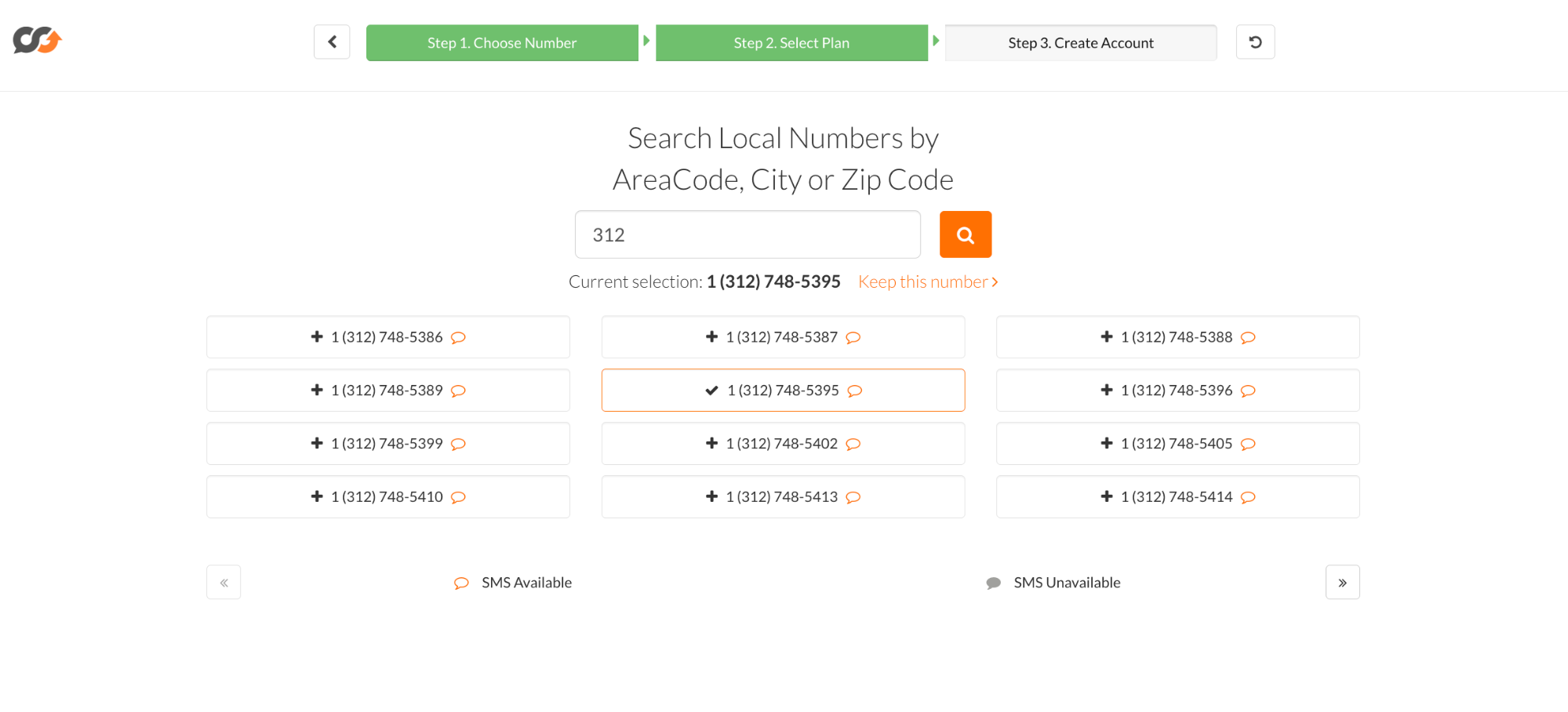Select number 1 (312) 748-5387
The width and height of the screenshot is (1568, 712).
[783, 337]
